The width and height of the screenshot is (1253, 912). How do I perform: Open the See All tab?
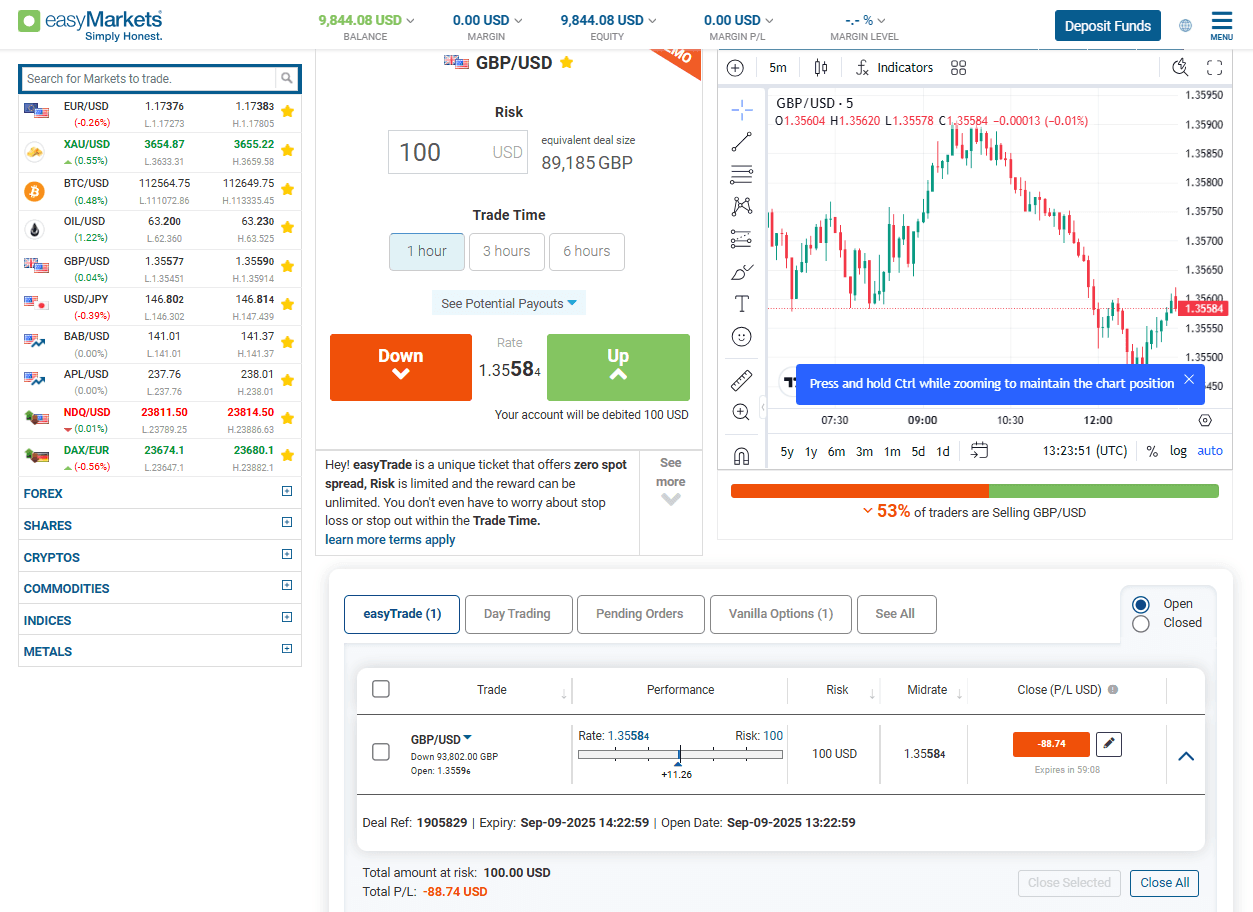click(896, 614)
